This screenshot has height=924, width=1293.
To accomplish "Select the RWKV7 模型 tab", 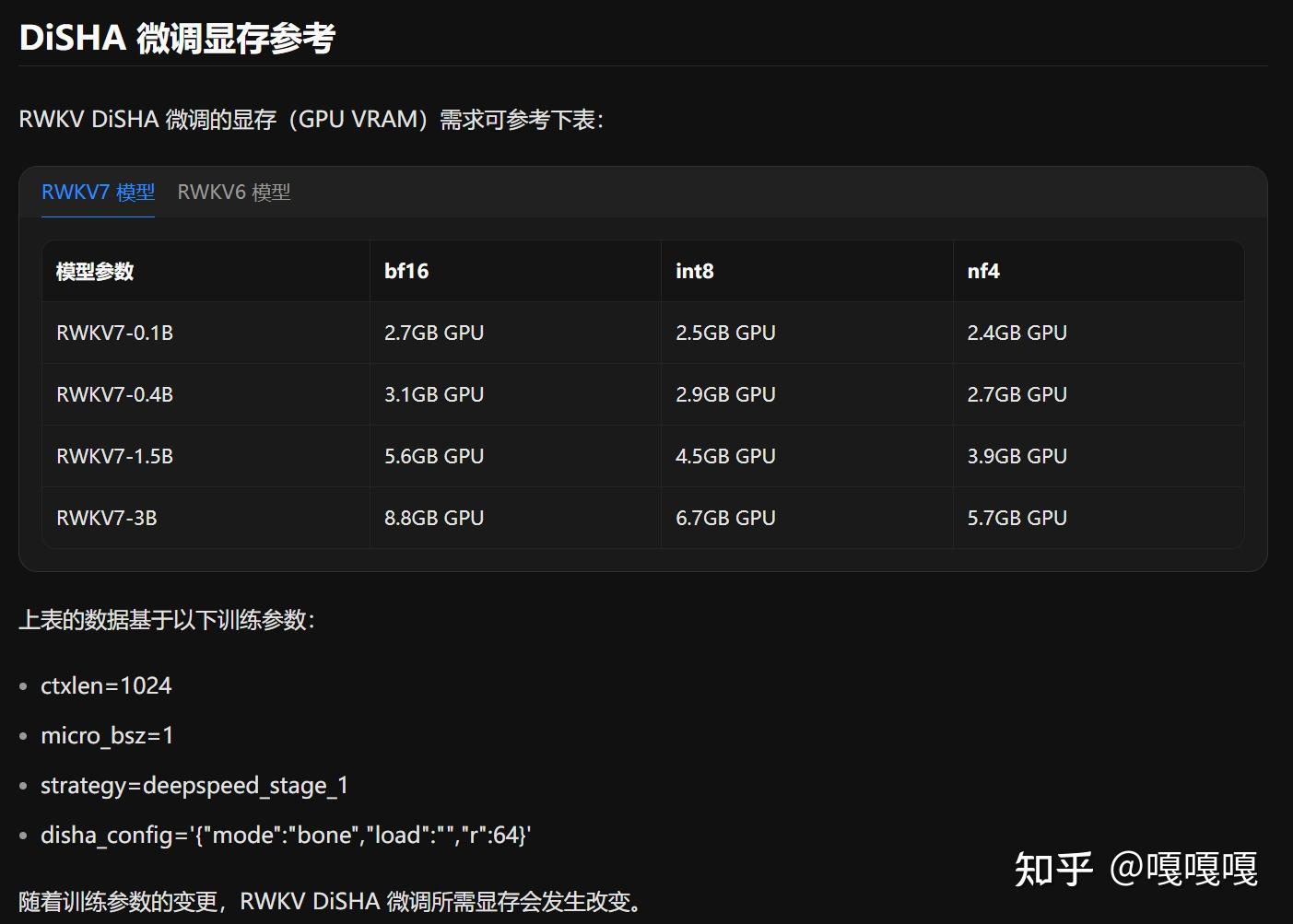I will tap(98, 193).
